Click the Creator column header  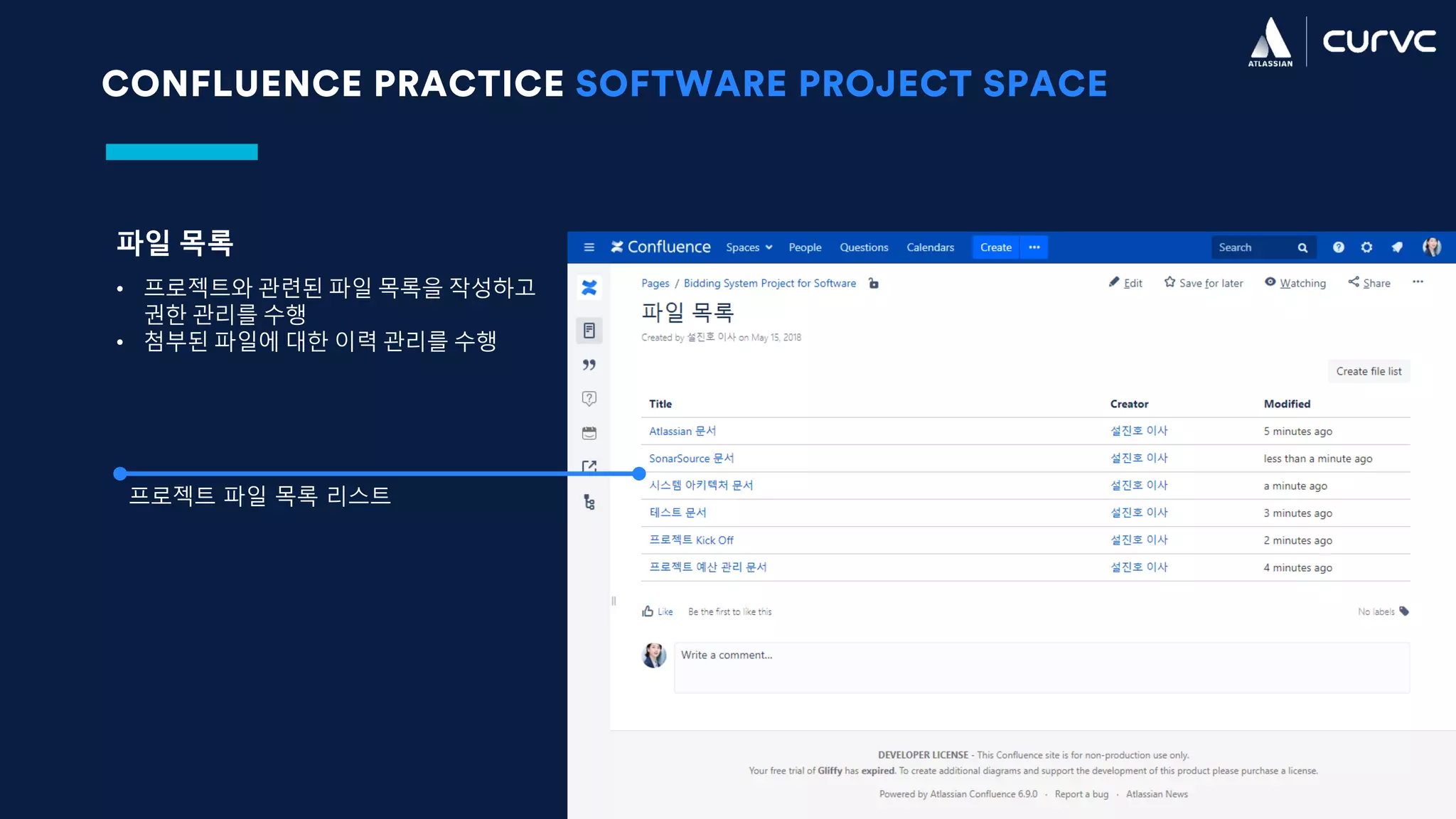(1129, 404)
